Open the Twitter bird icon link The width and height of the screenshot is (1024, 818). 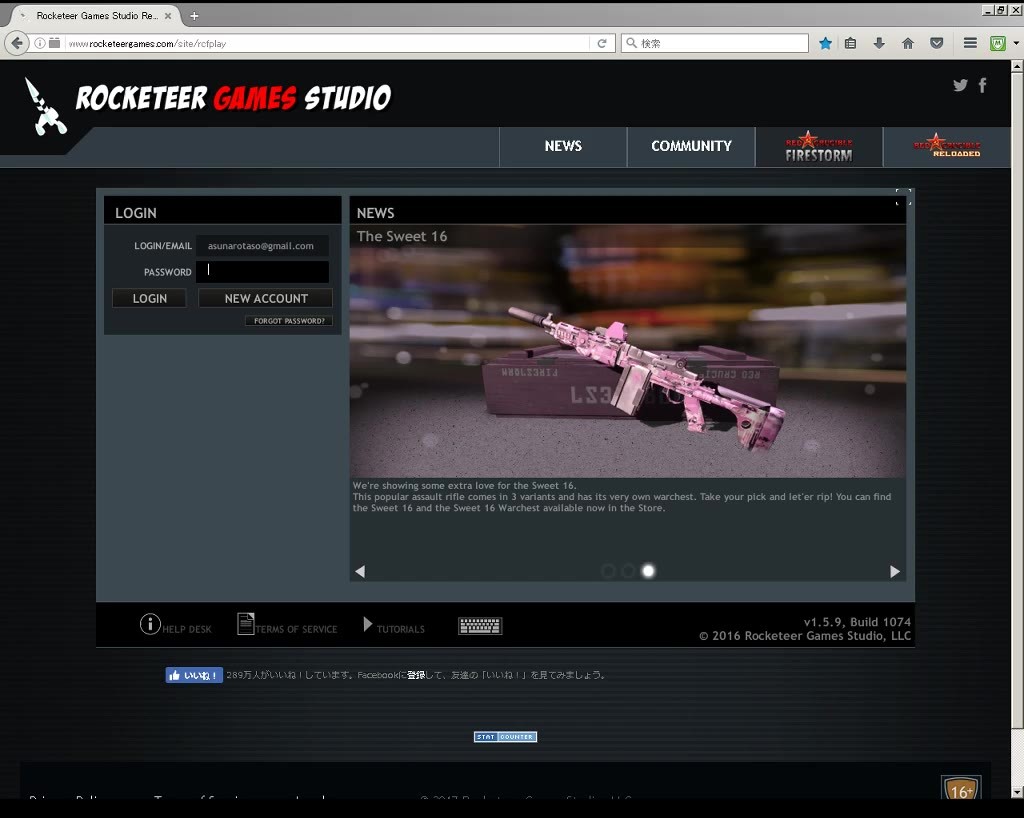click(x=960, y=85)
